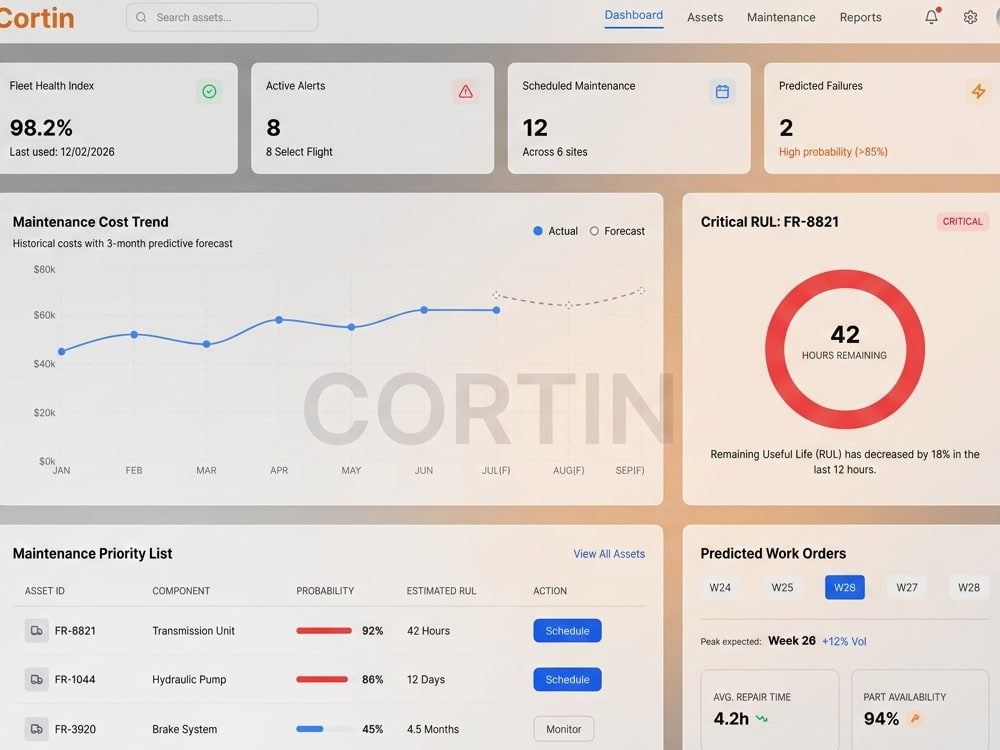Click the FR-3920 asset ID
Viewport: 1000px width, 750px height.
75,729
